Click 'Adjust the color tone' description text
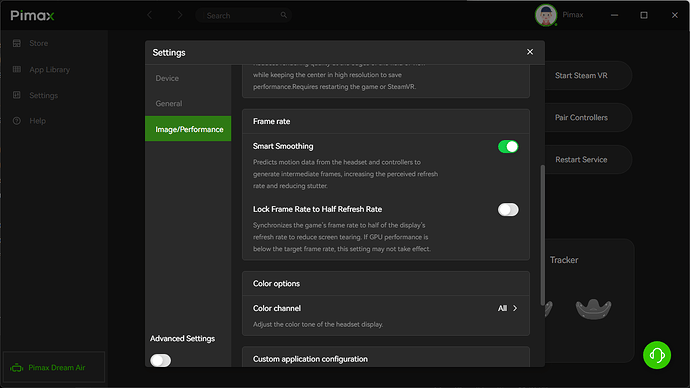Screen dimensions: 690x388 [318, 324]
